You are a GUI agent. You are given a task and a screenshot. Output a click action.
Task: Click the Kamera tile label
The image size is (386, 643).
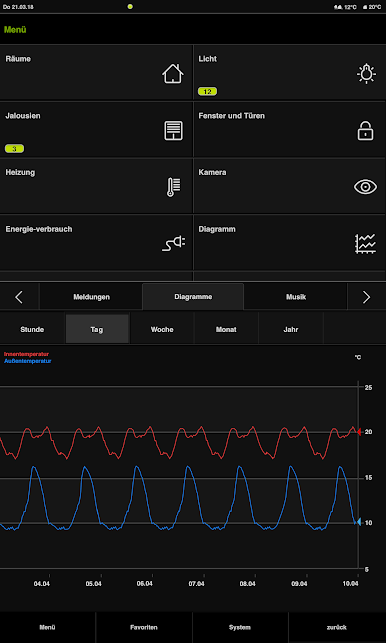click(x=212, y=172)
